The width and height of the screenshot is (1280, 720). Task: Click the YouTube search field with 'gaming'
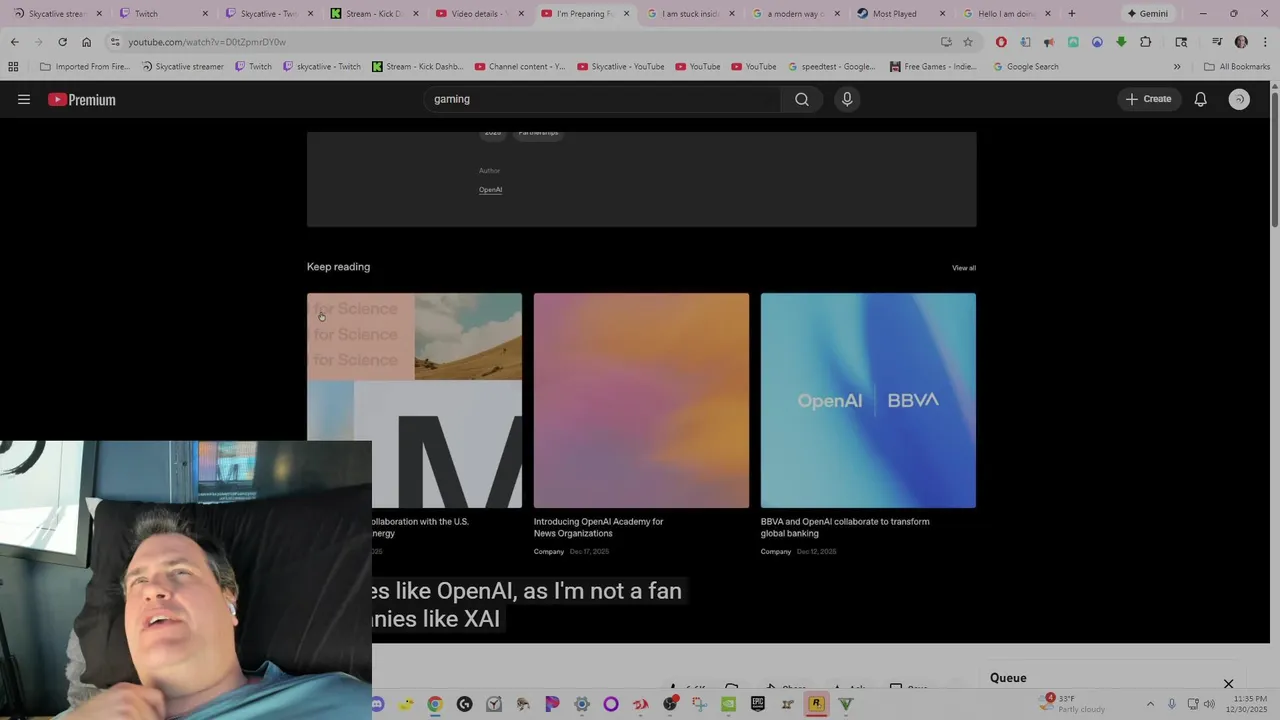coord(603,99)
